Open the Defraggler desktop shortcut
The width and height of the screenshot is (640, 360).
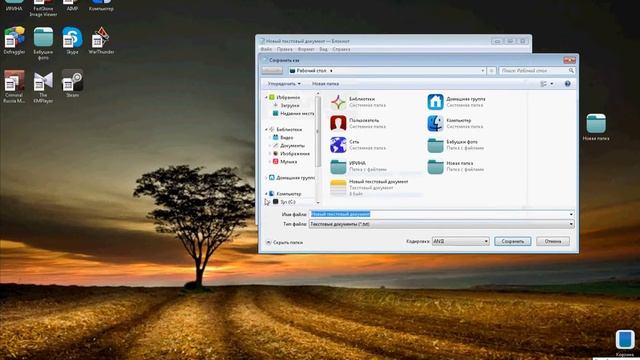[x=14, y=41]
